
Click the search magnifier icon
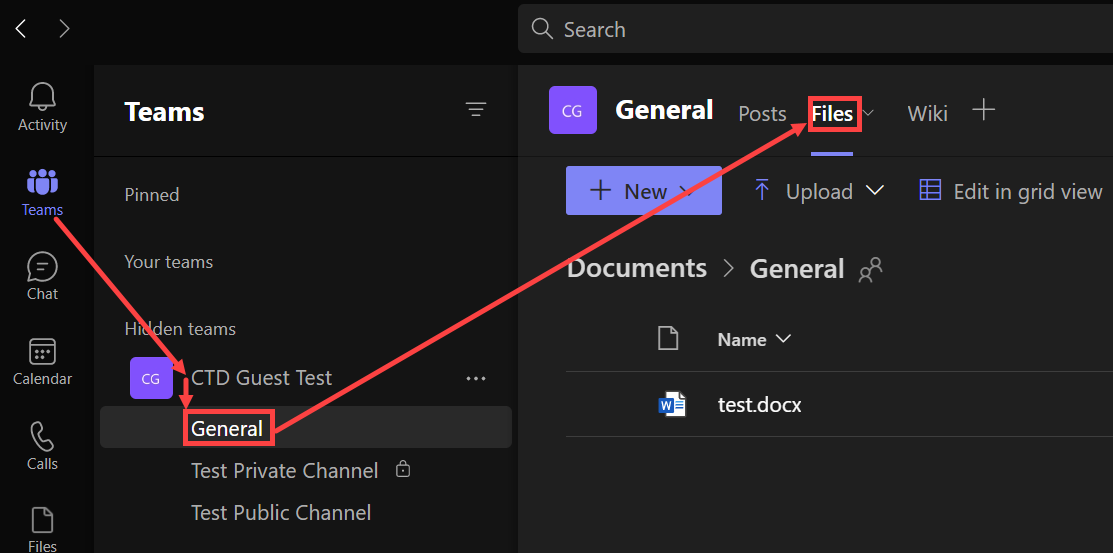(x=542, y=29)
